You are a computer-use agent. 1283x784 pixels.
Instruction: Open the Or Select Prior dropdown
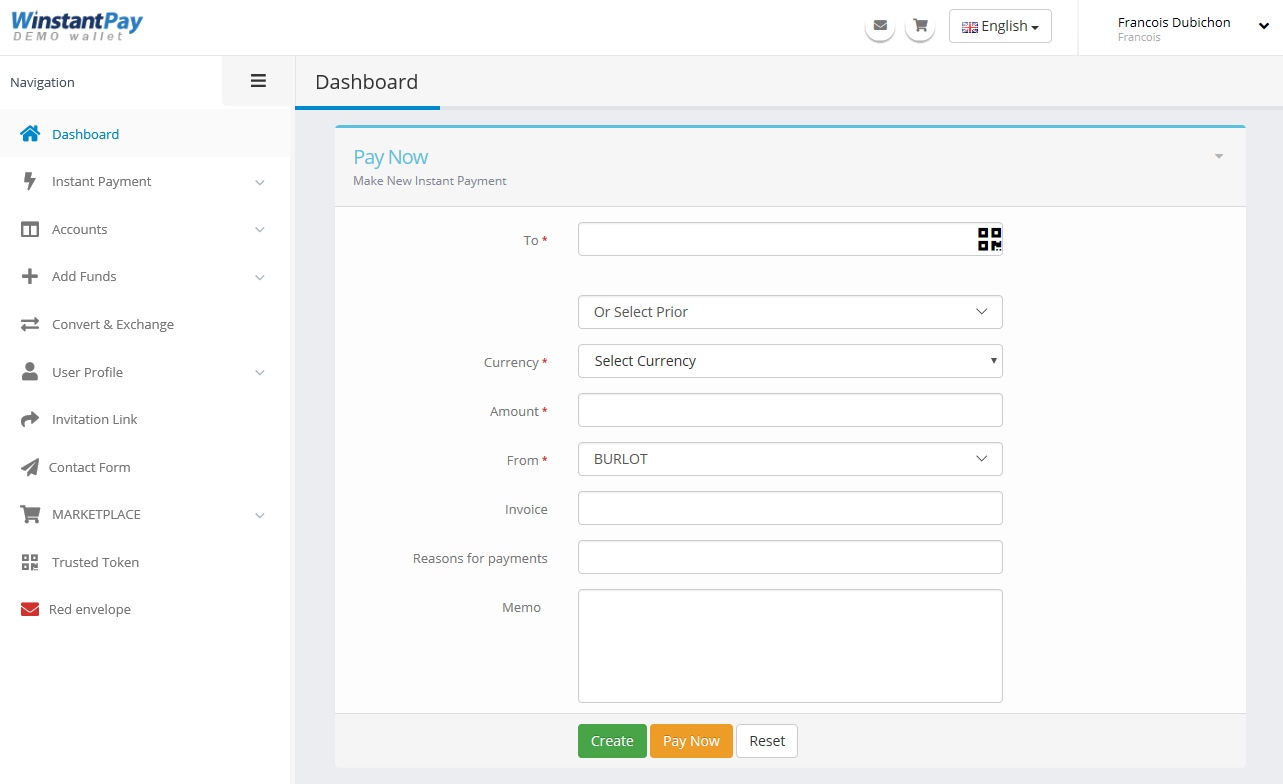tap(790, 312)
